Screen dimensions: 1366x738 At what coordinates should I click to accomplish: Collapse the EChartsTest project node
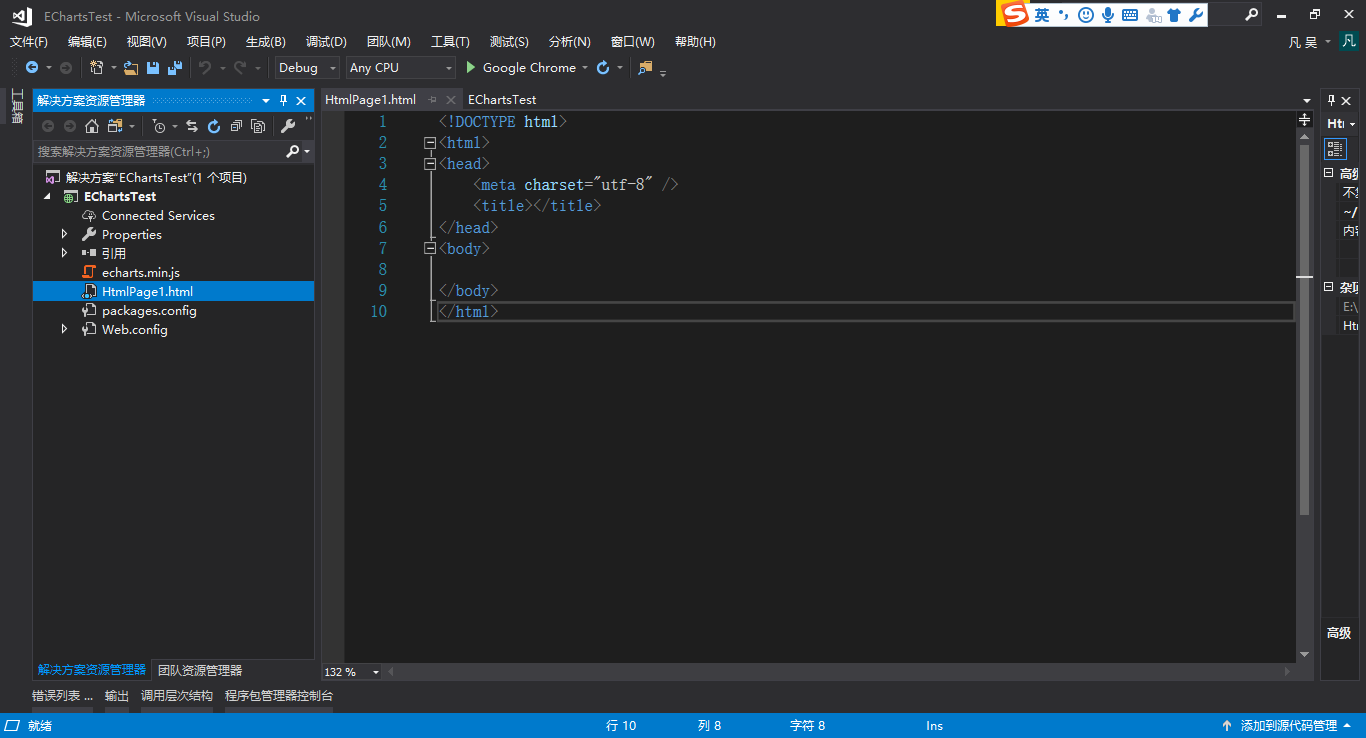(47, 197)
